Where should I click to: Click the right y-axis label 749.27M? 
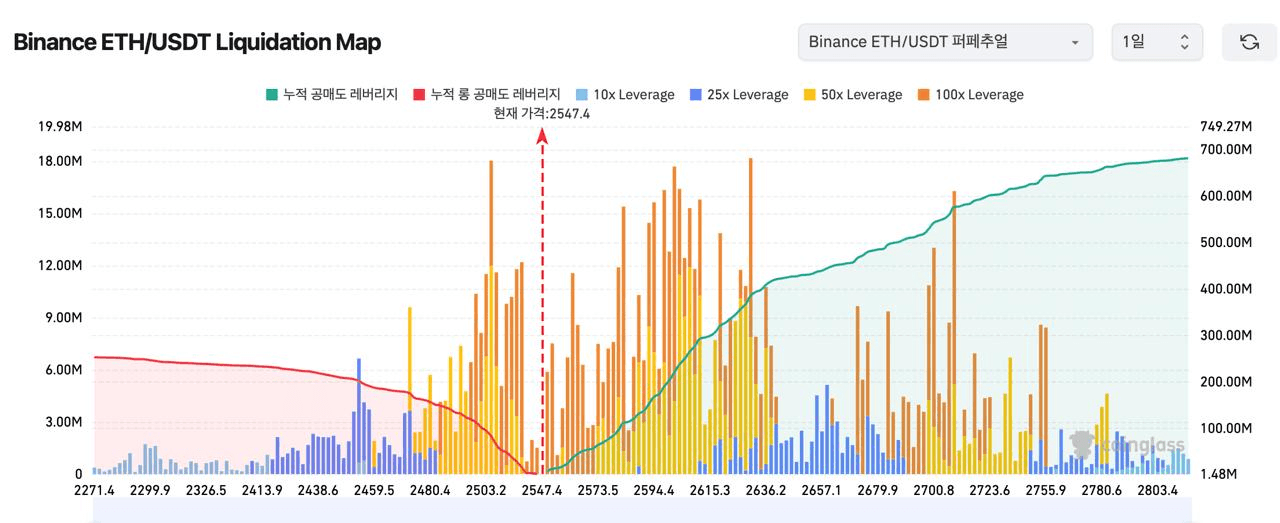pos(1226,126)
